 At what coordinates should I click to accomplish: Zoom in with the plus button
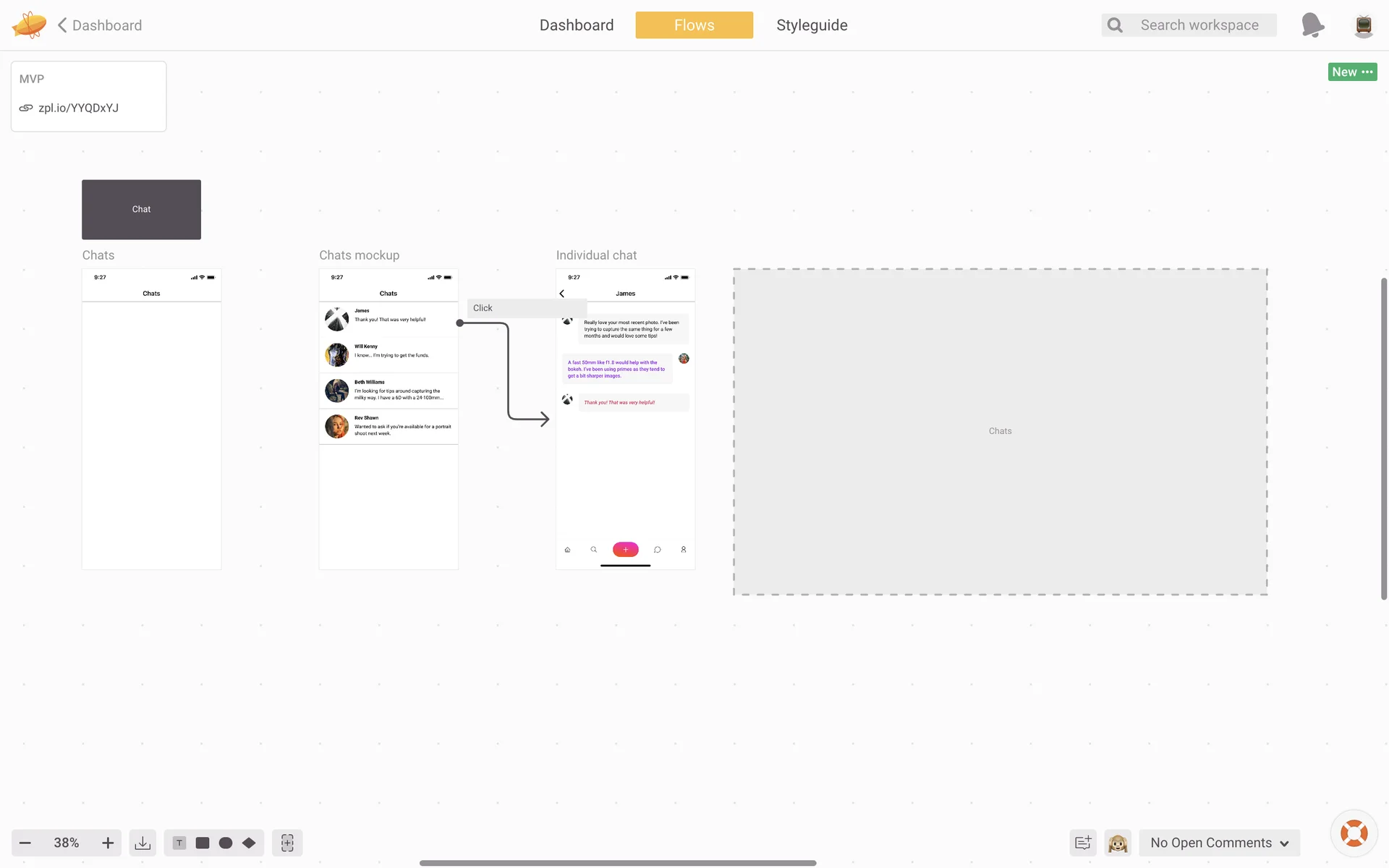coord(108,843)
